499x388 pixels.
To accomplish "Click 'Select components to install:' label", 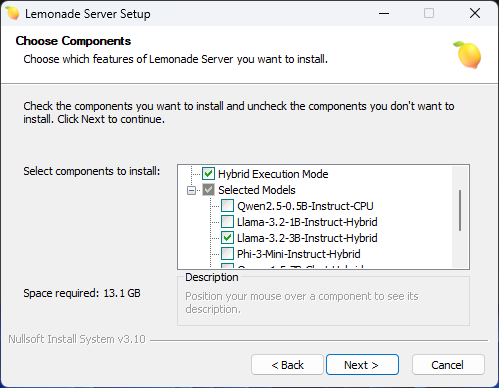I will tap(92, 171).
